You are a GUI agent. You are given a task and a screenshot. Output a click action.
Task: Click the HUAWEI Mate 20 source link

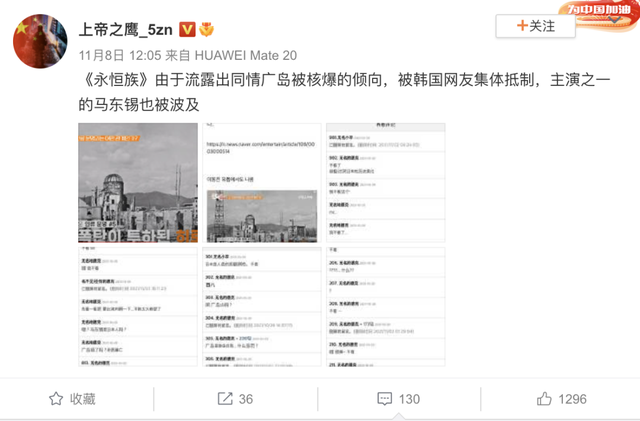coord(246,55)
